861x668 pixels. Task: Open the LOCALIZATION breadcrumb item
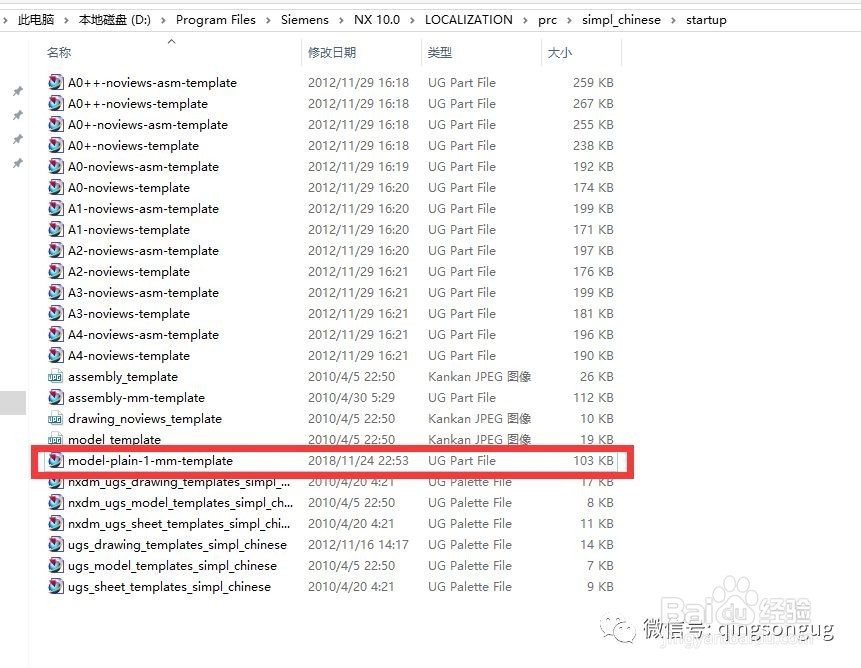pyautogui.click(x=470, y=19)
